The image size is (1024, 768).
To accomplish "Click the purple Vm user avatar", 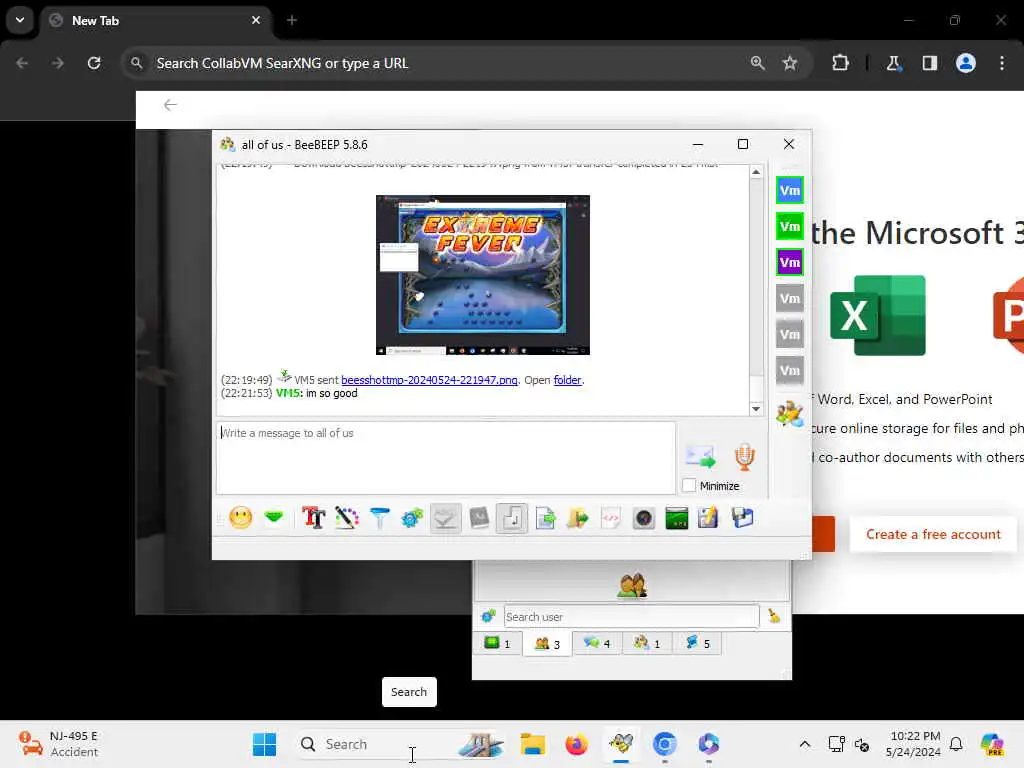I will click(790, 263).
